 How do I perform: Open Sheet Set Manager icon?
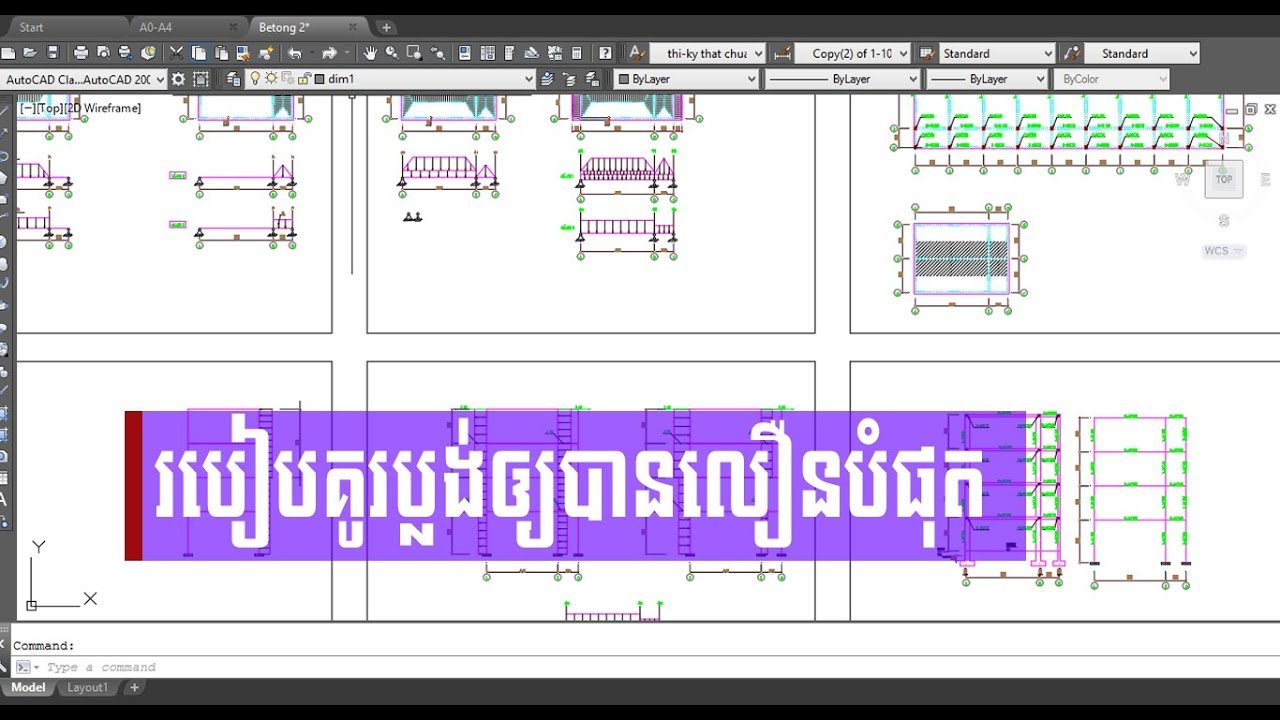pyautogui.click(x=532, y=53)
